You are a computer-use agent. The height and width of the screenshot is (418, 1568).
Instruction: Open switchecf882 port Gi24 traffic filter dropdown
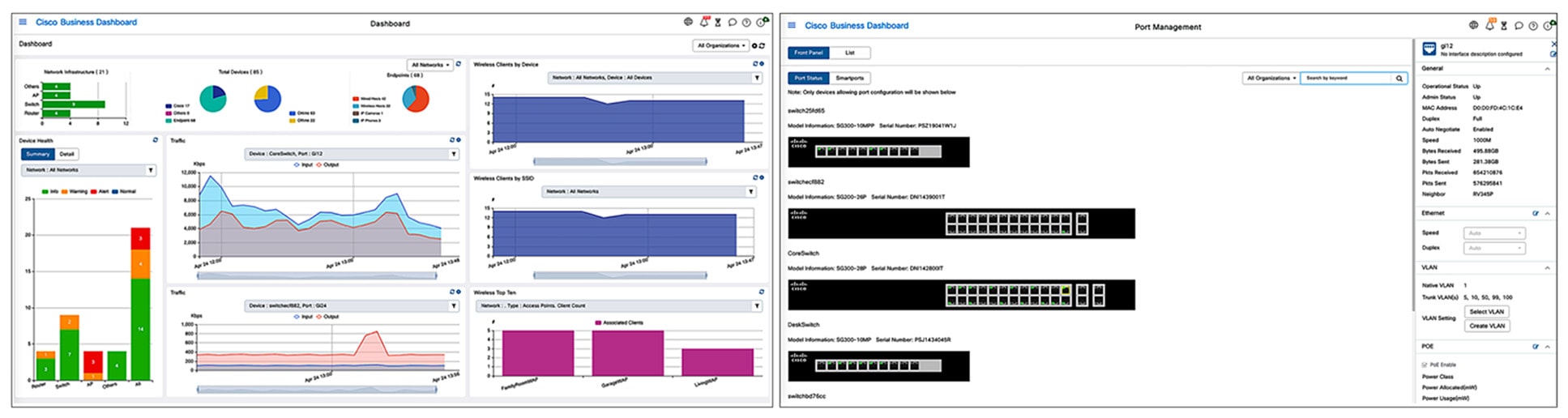tap(352, 305)
